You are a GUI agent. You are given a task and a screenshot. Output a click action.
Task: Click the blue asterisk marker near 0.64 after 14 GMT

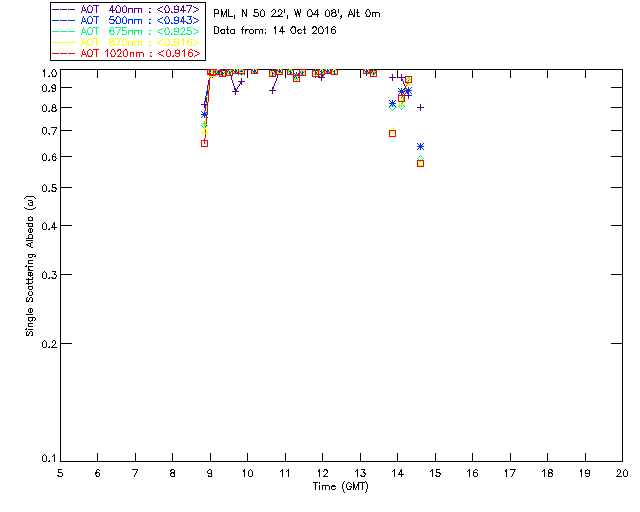(x=420, y=146)
